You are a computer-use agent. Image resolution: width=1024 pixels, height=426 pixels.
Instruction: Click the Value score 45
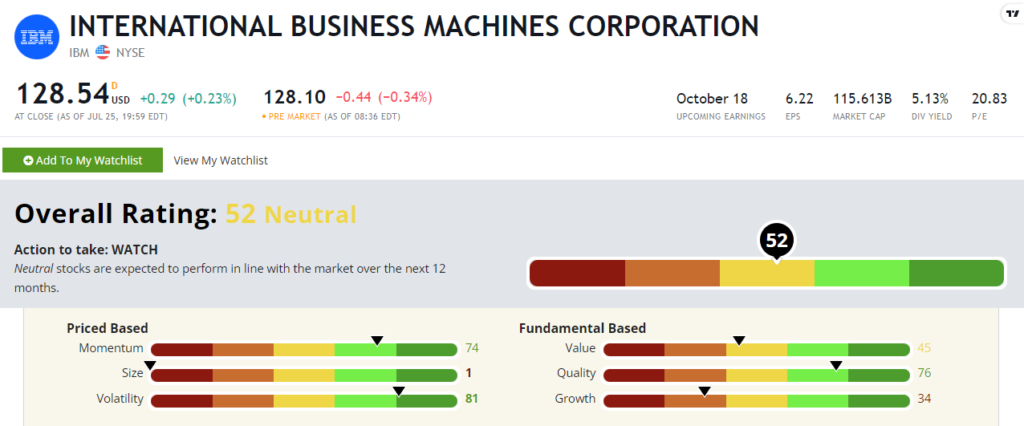click(x=924, y=348)
